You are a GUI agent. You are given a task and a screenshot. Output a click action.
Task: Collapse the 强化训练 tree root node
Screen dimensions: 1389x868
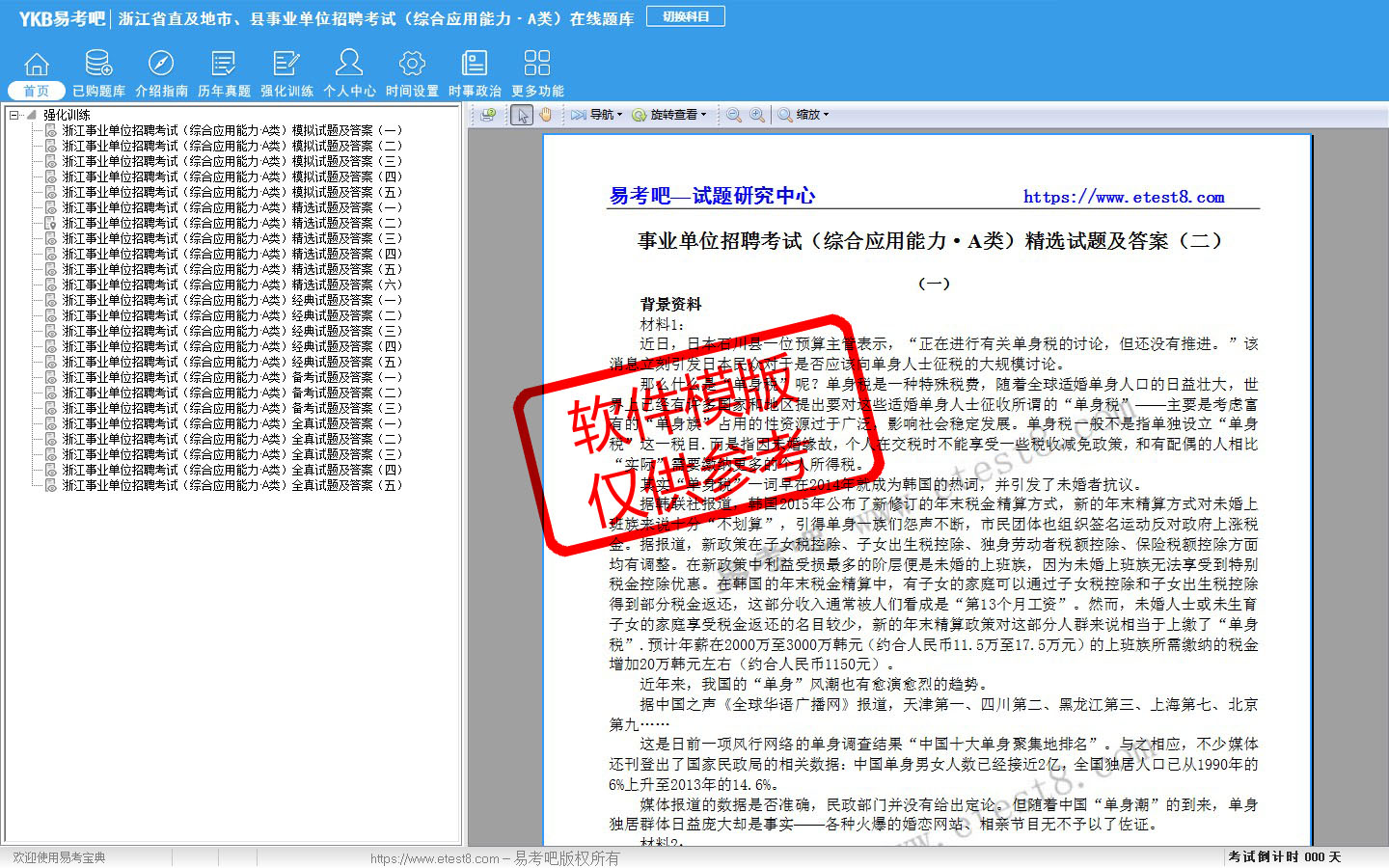(14, 115)
